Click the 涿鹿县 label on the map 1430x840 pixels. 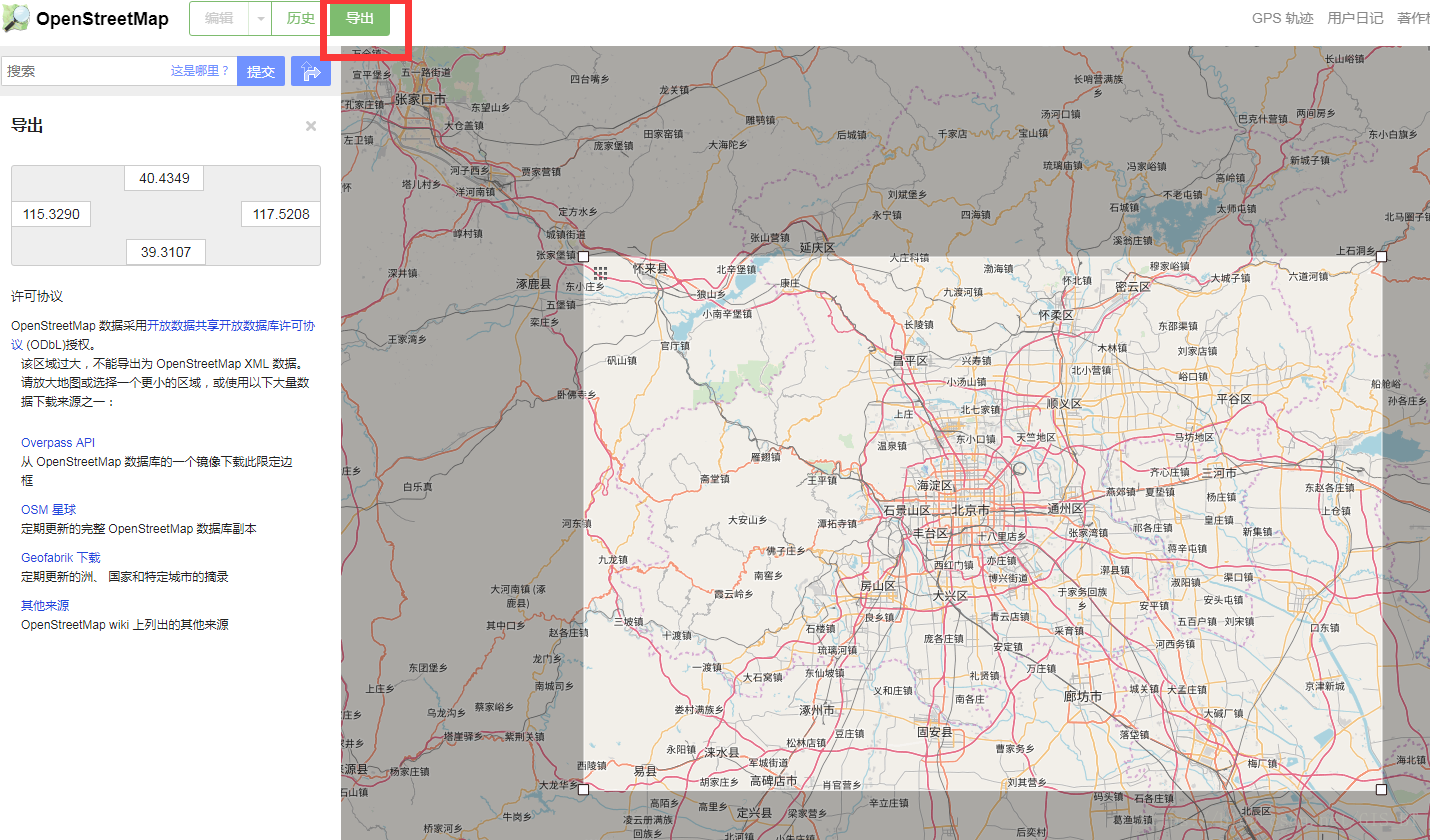coord(533,285)
